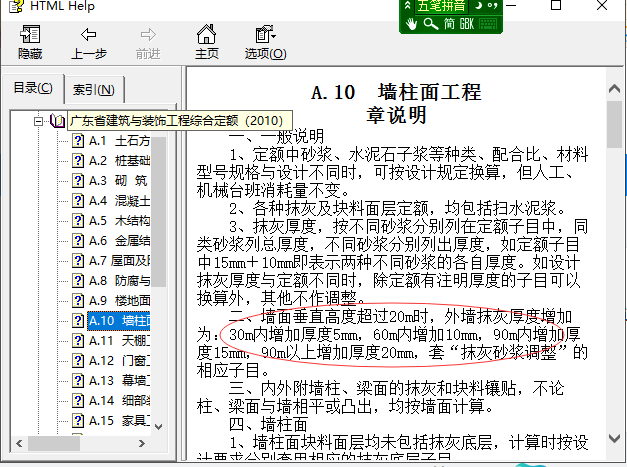Click the help page icon beside A.12

click(x=78, y=361)
